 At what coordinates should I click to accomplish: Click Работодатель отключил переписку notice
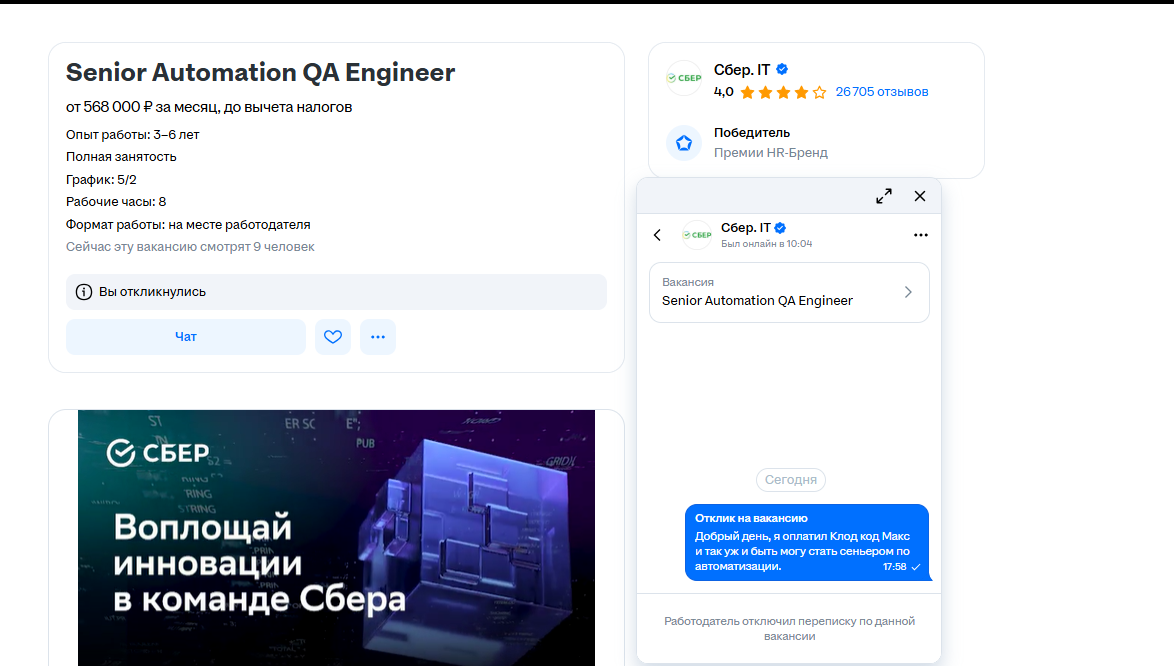point(789,629)
